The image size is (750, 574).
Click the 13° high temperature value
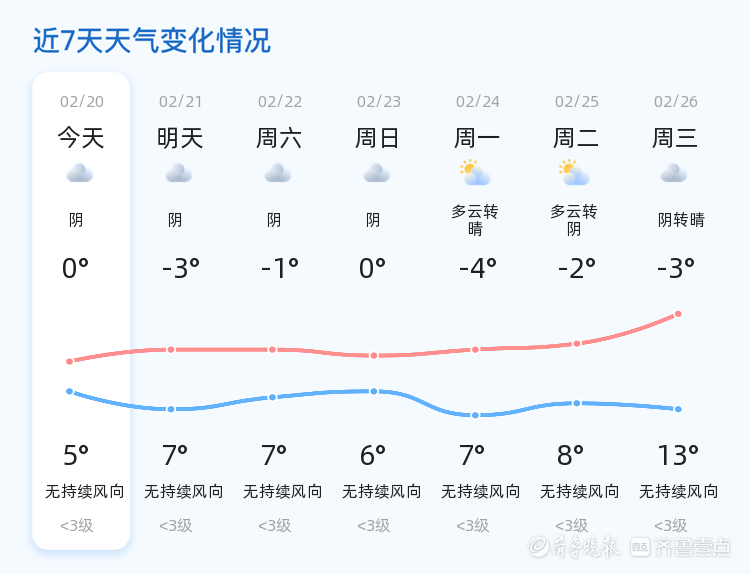(678, 455)
